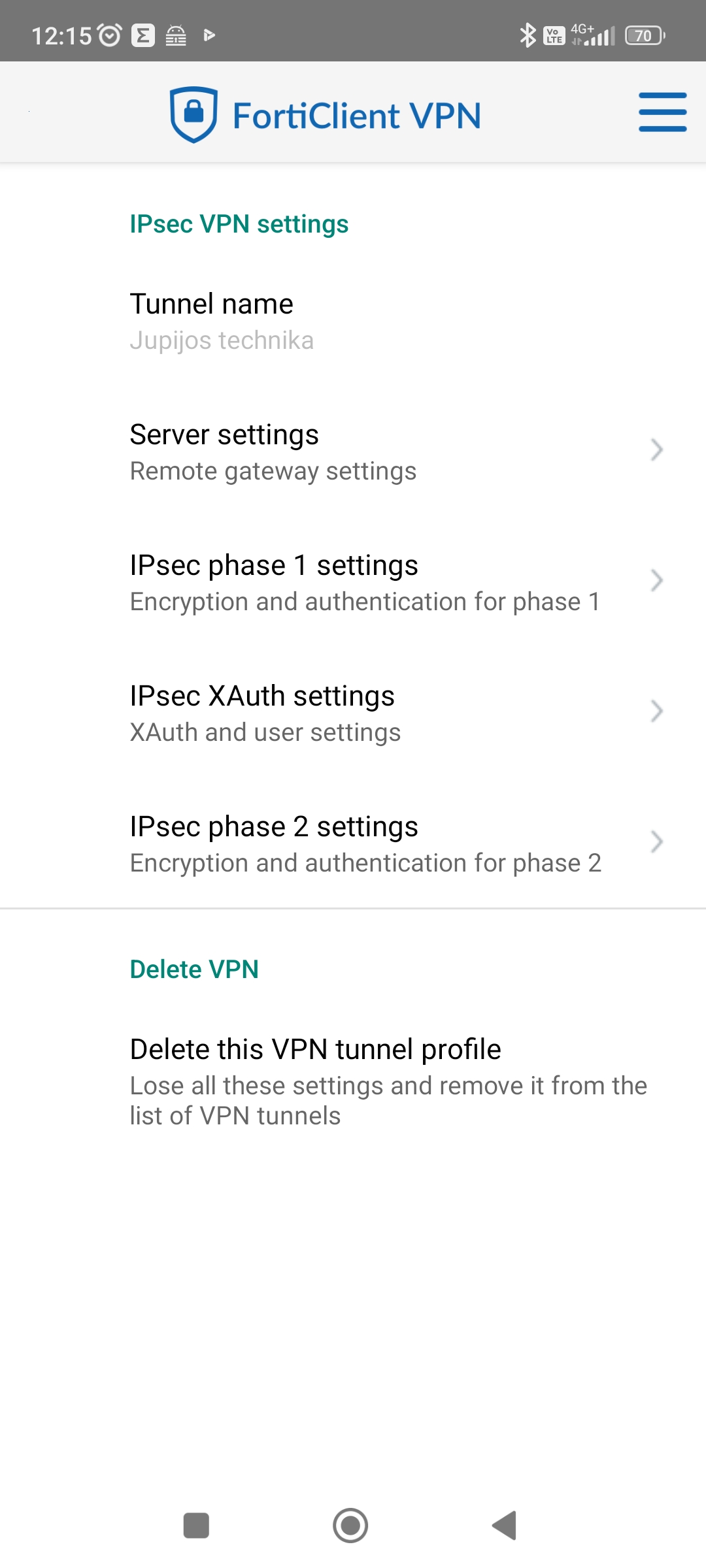Tap the FortiClient VPN title text
This screenshot has height=1568, width=706.
pos(357,116)
